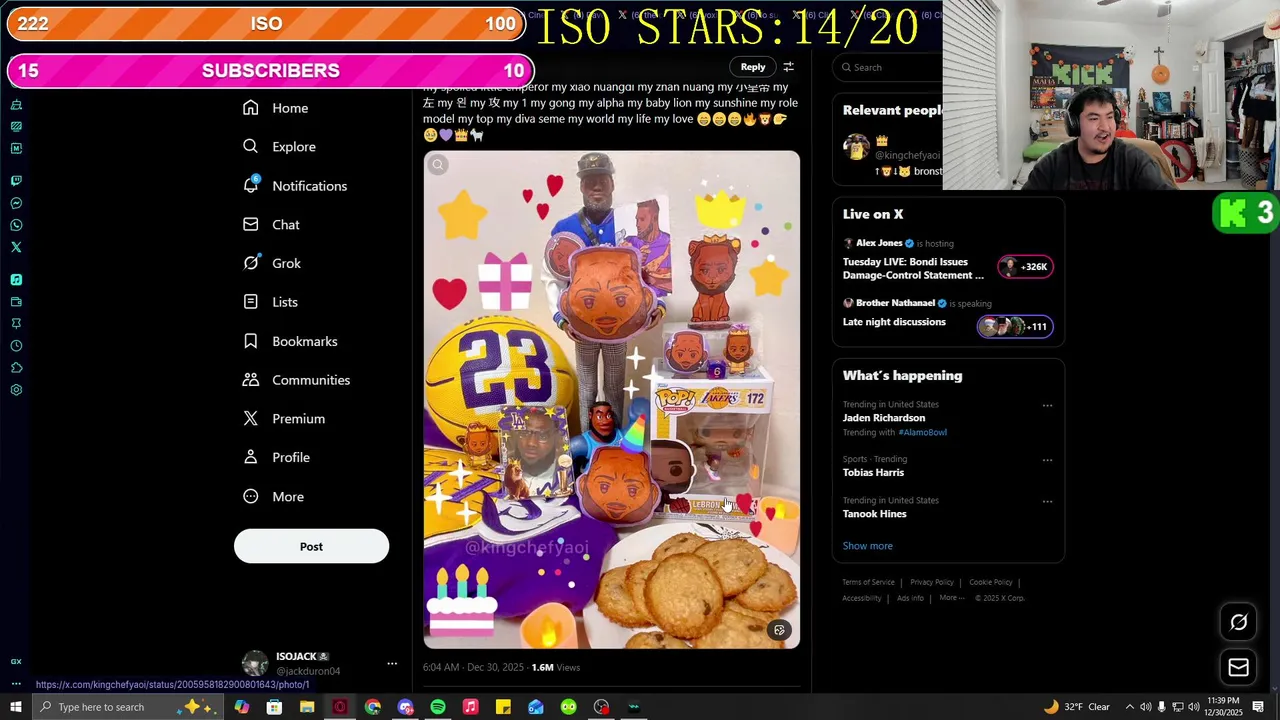Join Brother Nathanael space +111 listeners
Viewport: 1280px width, 720px height.
[1014, 326]
